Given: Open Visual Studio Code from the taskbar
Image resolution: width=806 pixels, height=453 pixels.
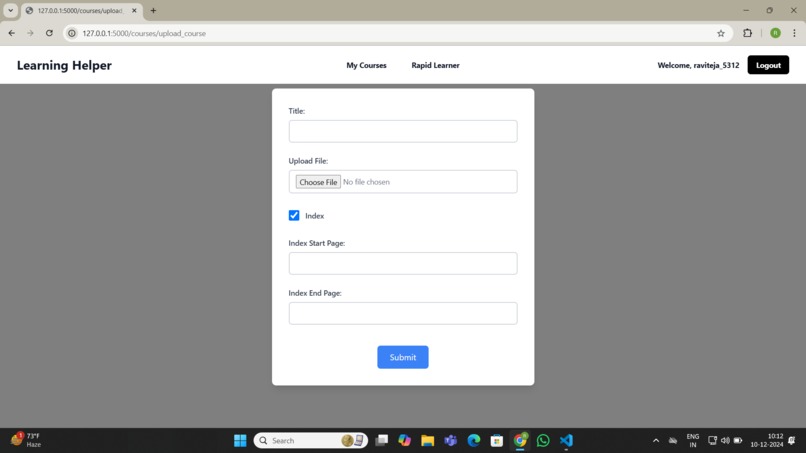Looking at the screenshot, I should click(566, 441).
